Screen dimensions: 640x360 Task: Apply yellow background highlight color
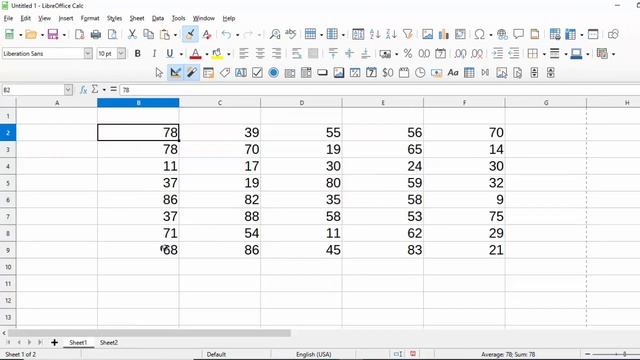tap(217, 53)
